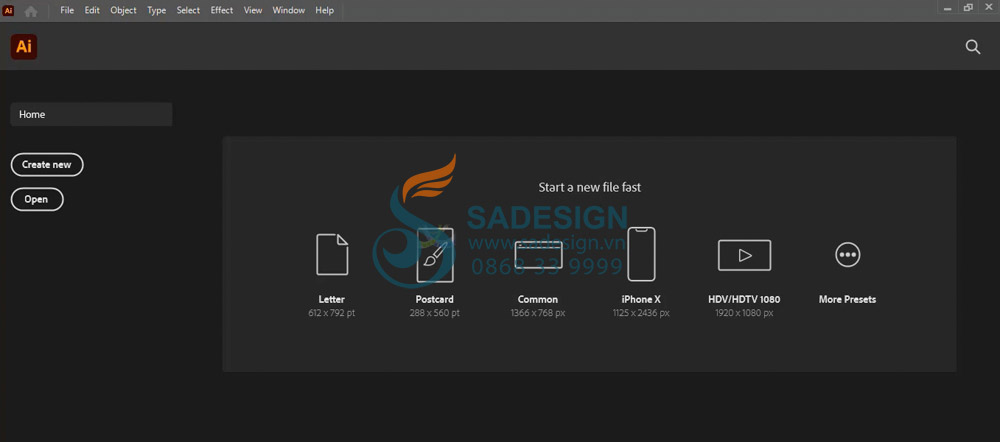Open the Help menu
The height and width of the screenshot is (442, 1000).
(325, 10)
